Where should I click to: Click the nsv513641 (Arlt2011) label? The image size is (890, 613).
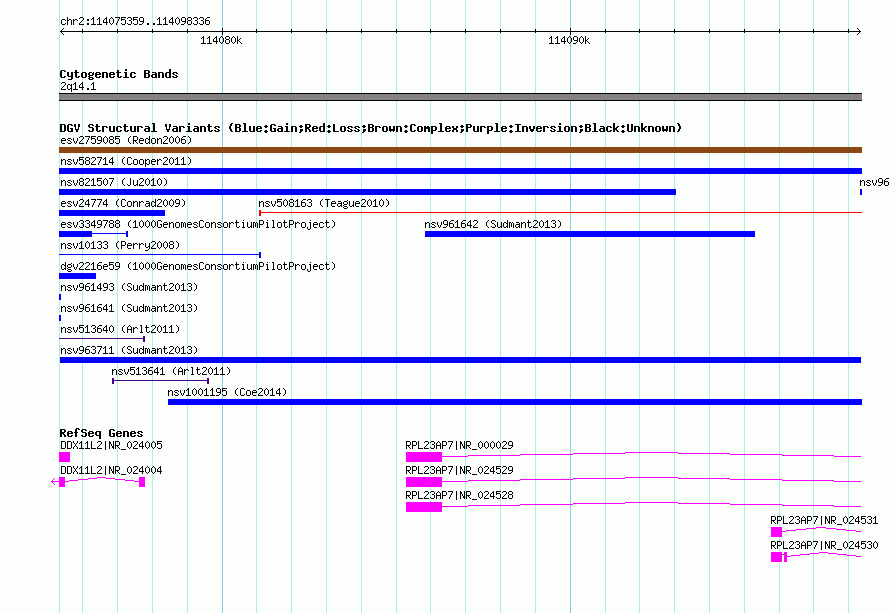171,371
